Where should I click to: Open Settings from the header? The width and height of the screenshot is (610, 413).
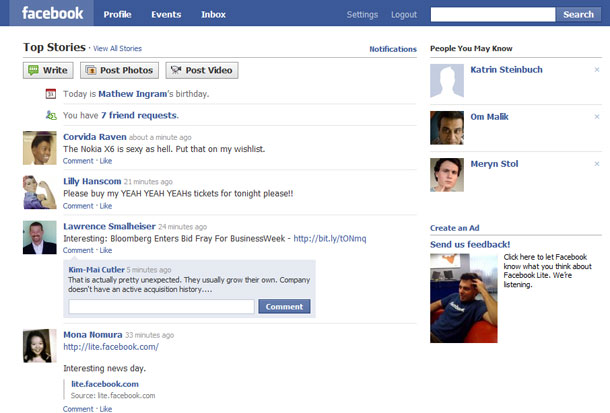click(x=362, y=14)
